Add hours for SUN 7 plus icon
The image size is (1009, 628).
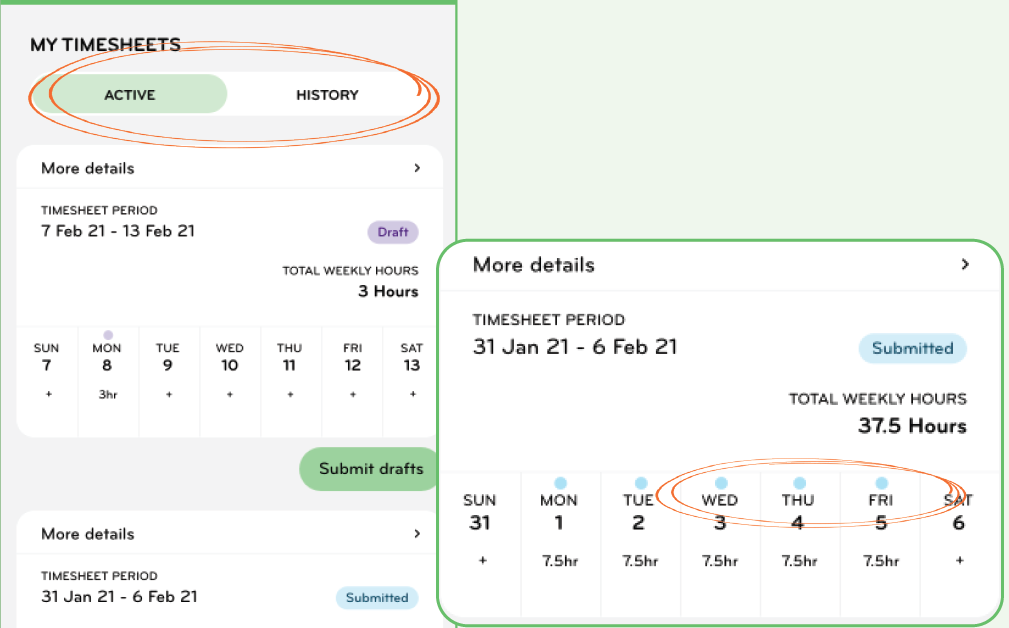pos(48,394)
